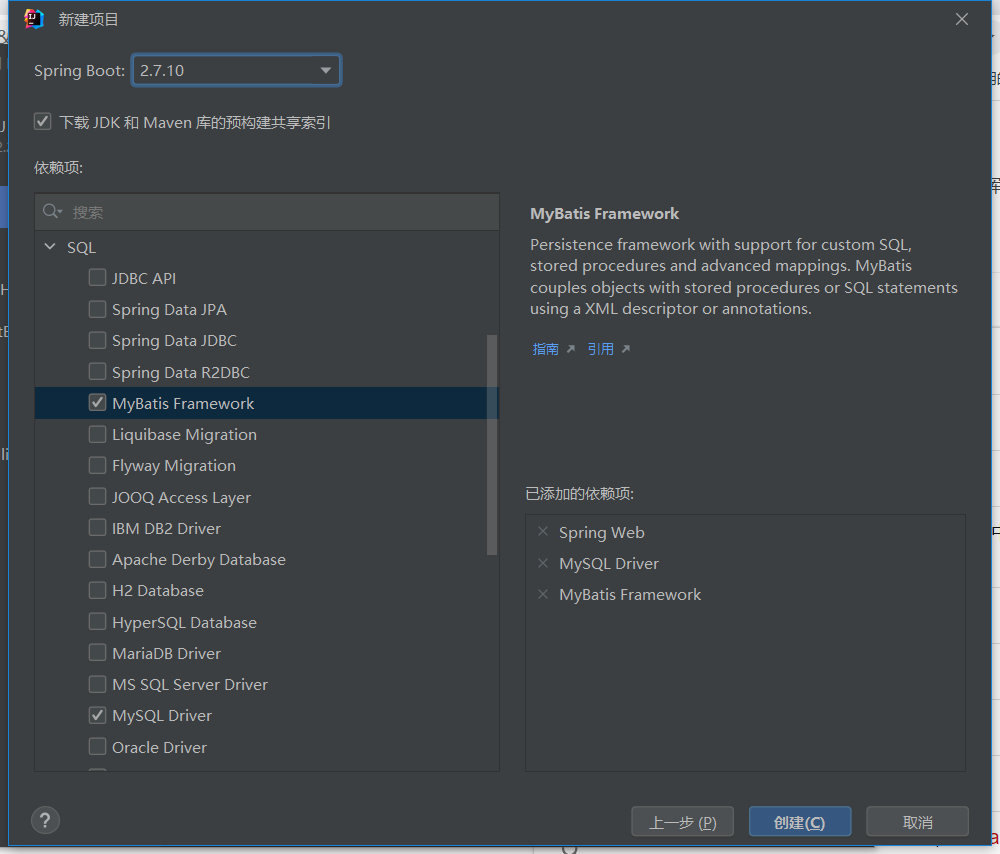Check the Liquibase Migration dependency

point(97,434)
